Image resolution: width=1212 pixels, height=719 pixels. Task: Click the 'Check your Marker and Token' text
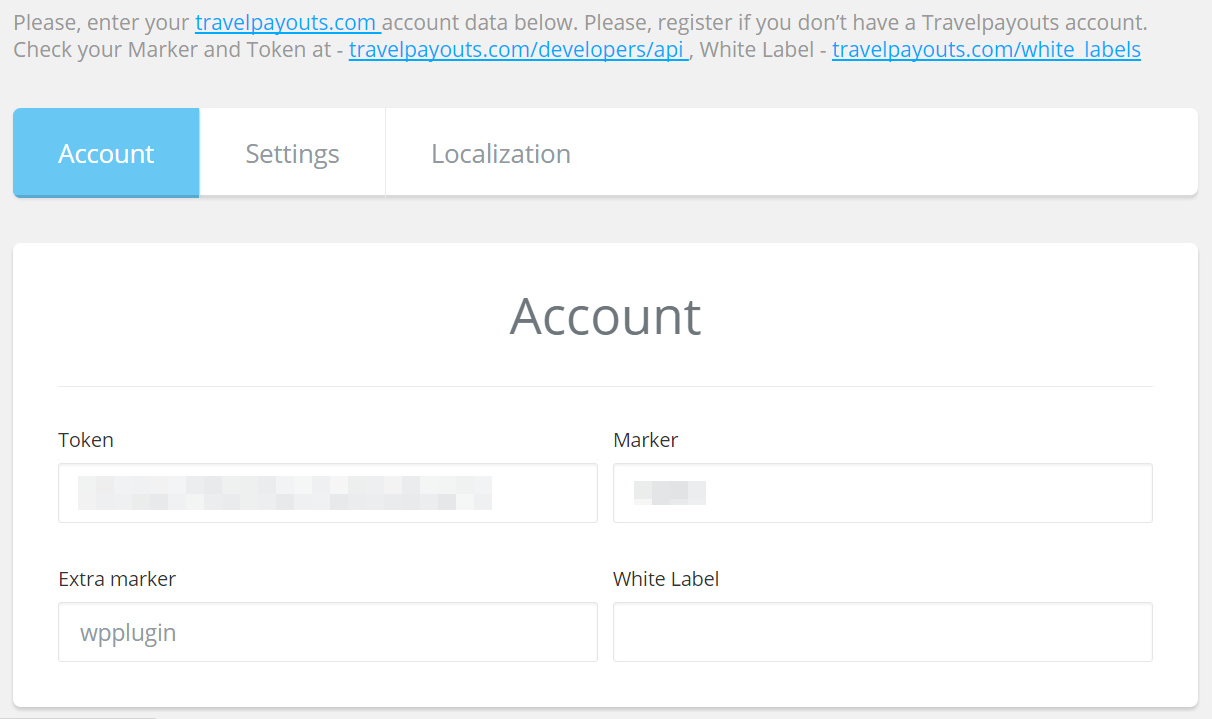click(170, 49)
